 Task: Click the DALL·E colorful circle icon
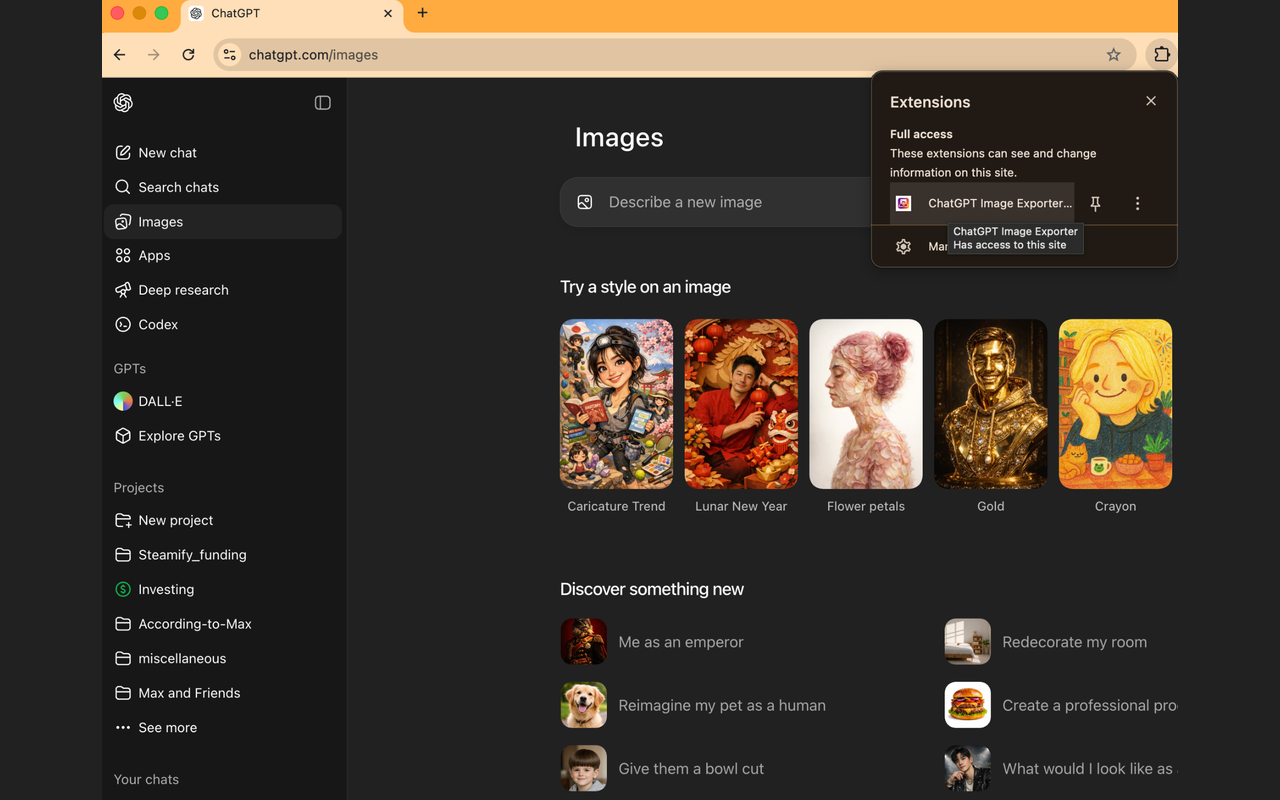pos(123,401)
